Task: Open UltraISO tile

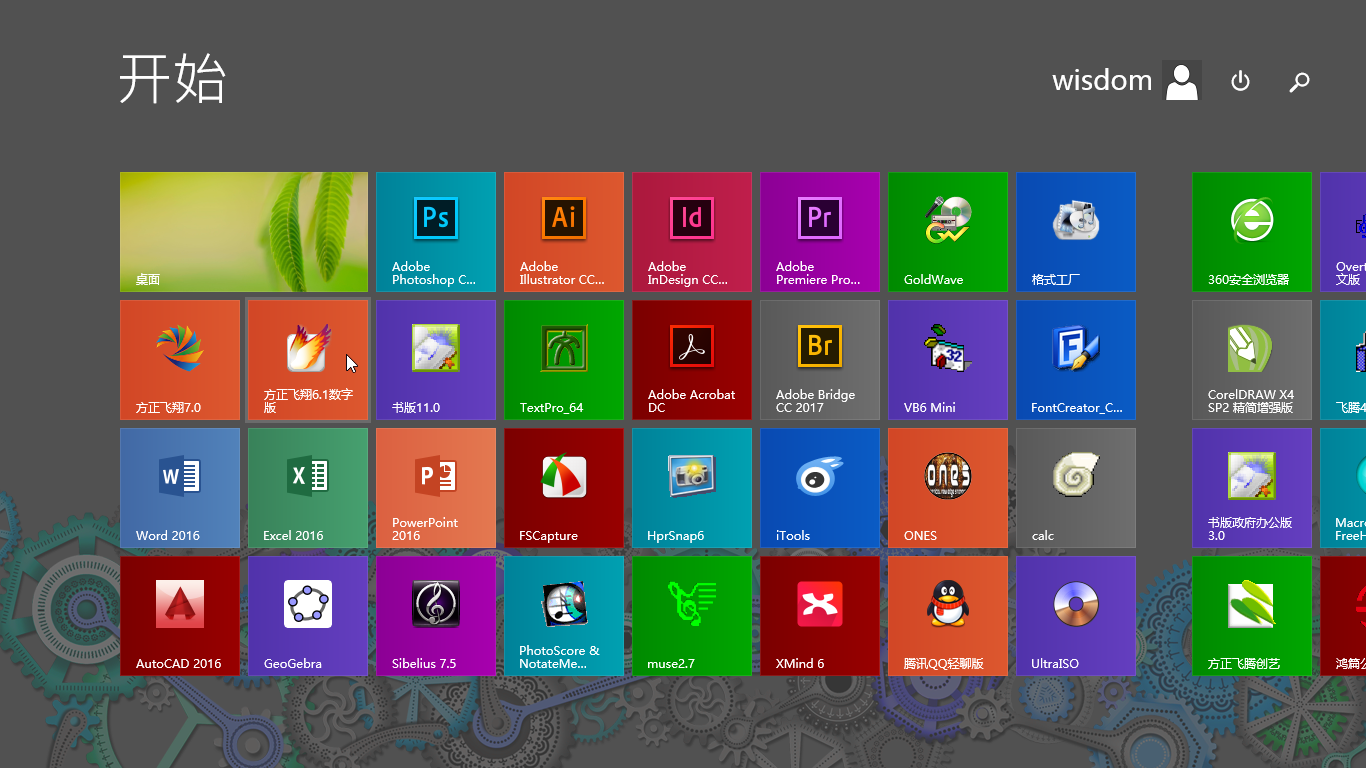Action: (1076, 616)
